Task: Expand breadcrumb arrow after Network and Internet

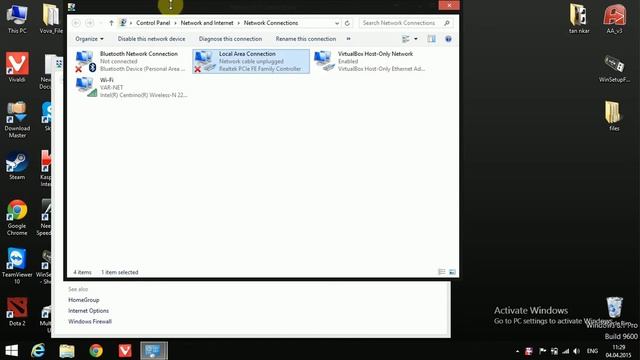Action: [239, 23]
